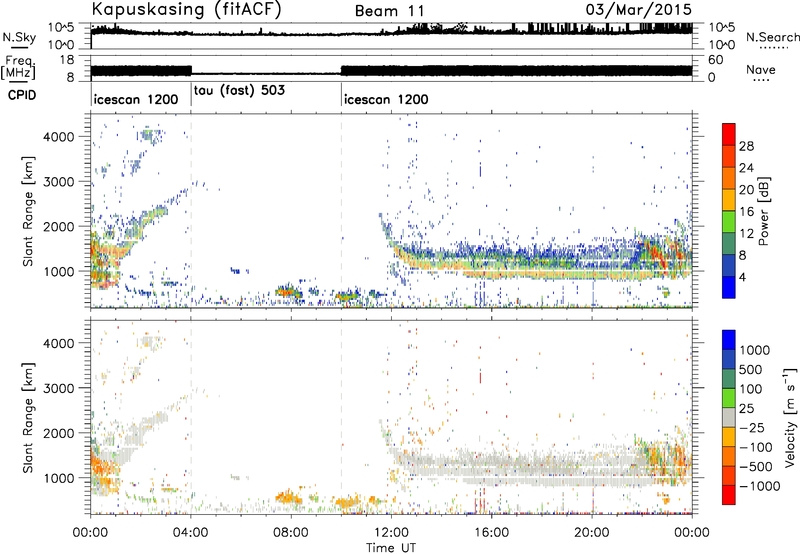Click the 28 label on the power colorbar

(x=746, y=146)
